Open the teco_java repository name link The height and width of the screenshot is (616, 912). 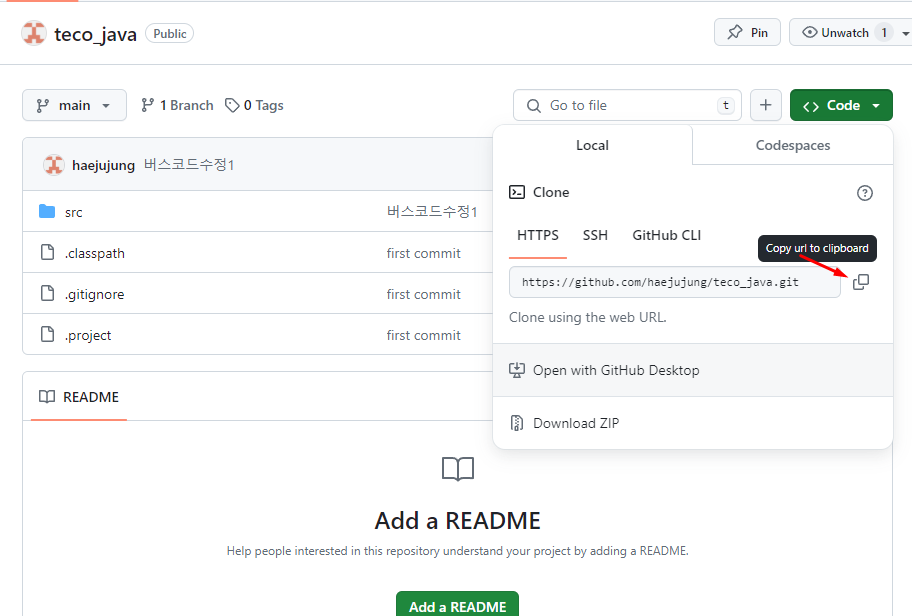(95, 34)
